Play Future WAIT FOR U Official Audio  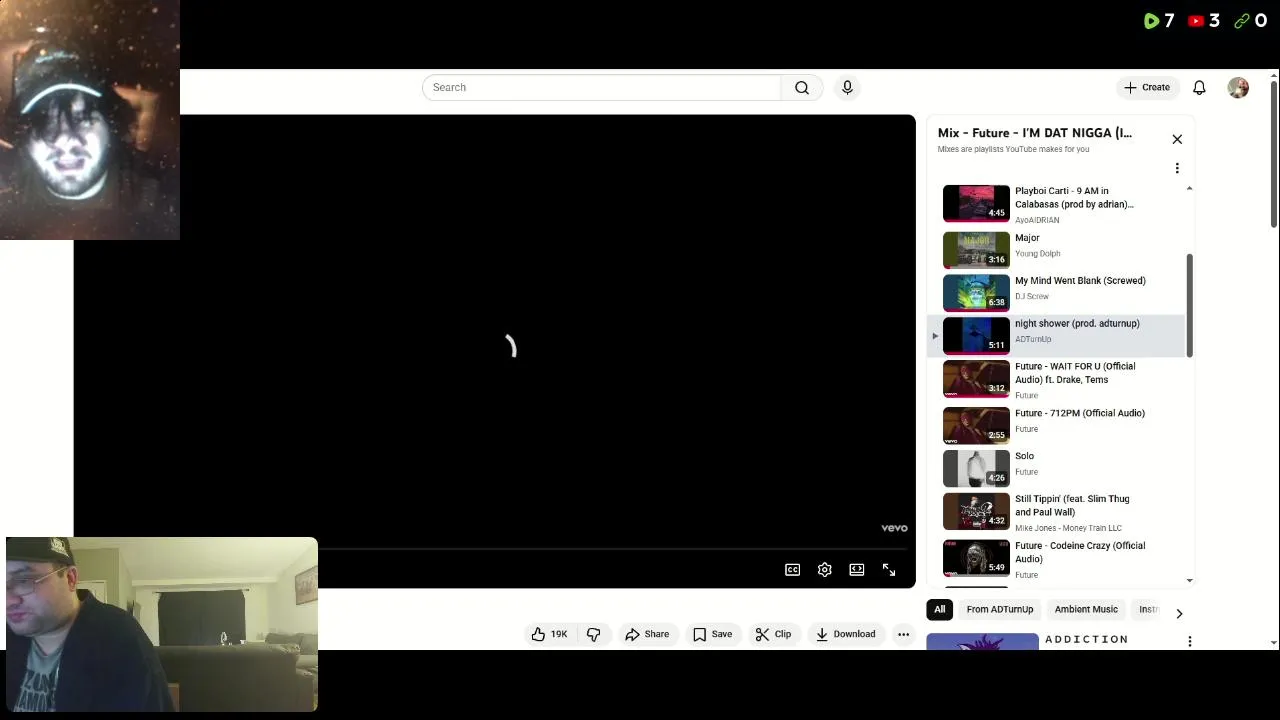tap(1056, 379)
